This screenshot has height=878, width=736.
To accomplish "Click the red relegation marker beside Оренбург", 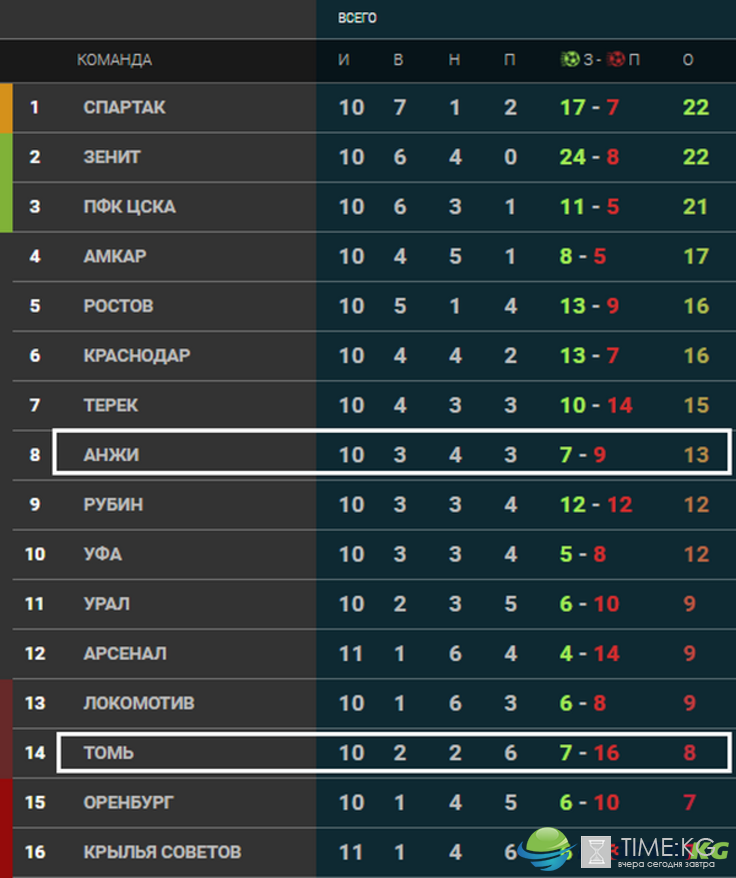I will tap(6, 803).
